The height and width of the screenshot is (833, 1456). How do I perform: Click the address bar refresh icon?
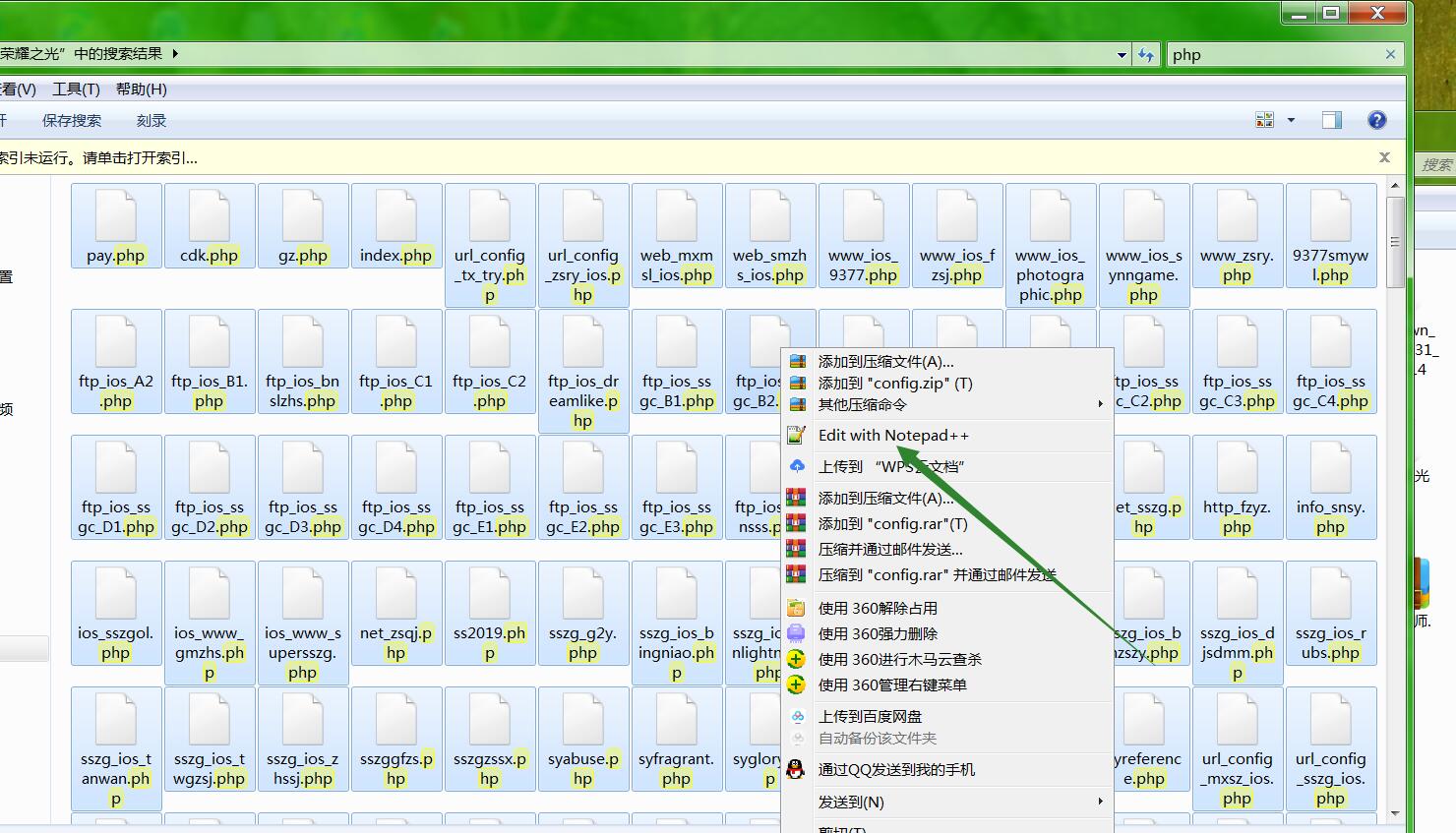tap(1146, 55)
